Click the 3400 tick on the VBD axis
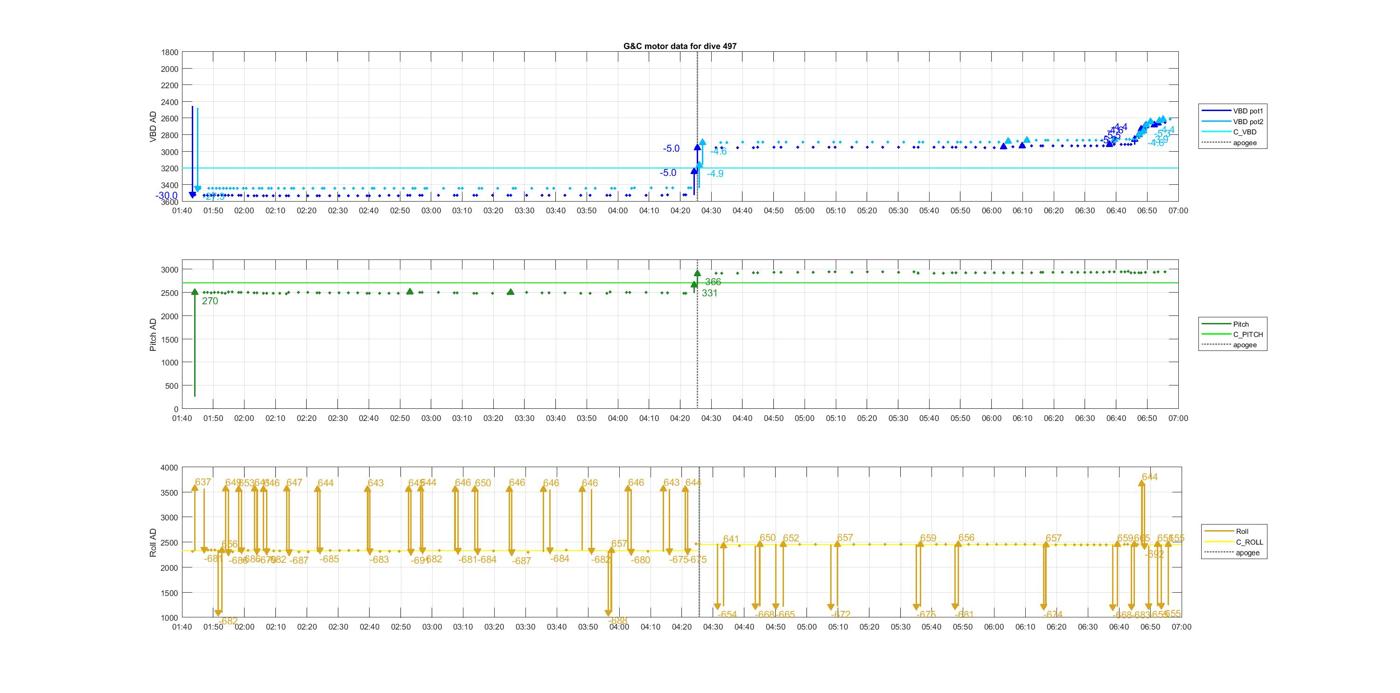Viewport: 1400px width, 693px height. (x=170, y=185)
